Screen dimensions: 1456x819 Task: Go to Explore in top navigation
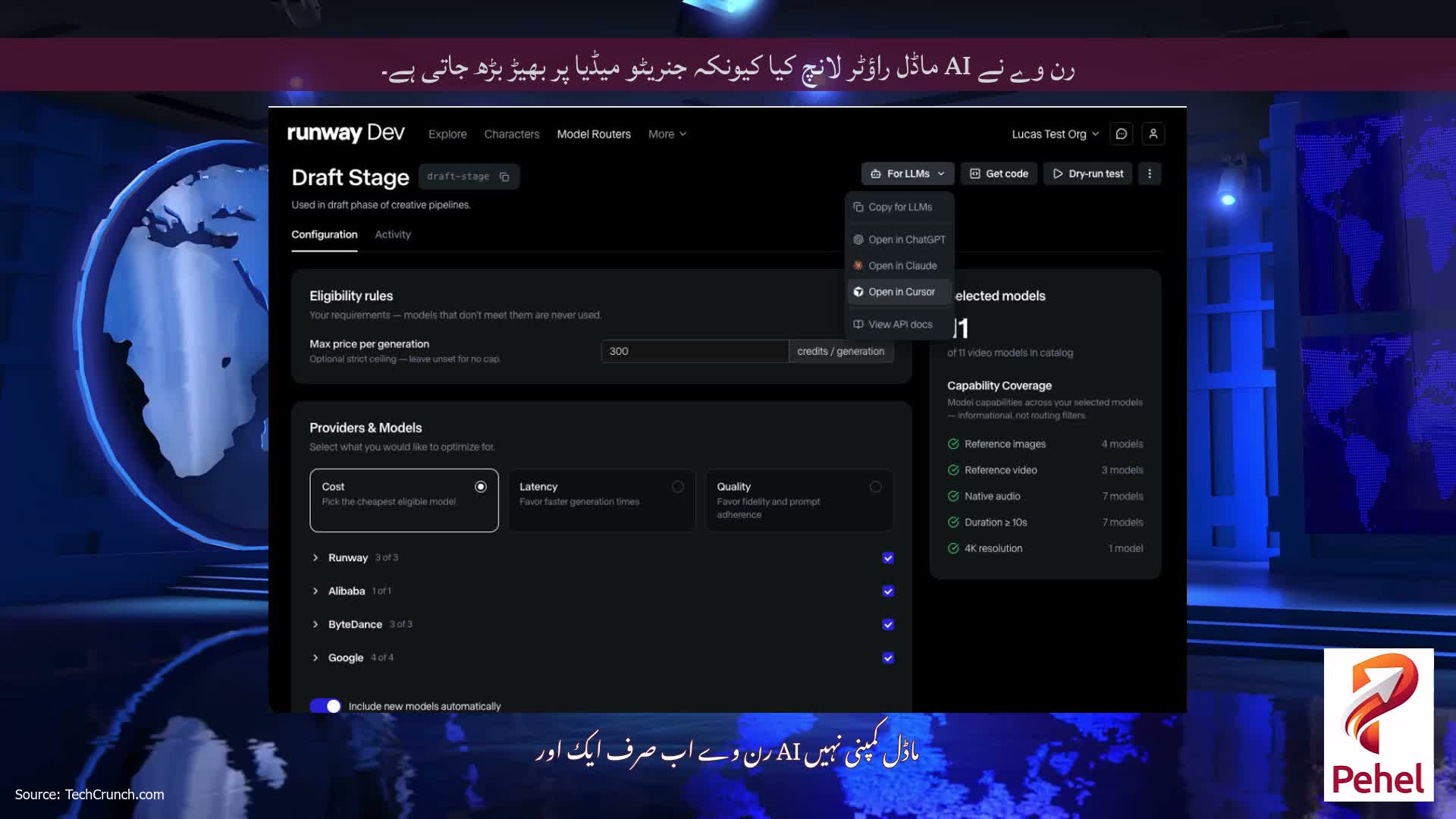click(x=447, y=134)
